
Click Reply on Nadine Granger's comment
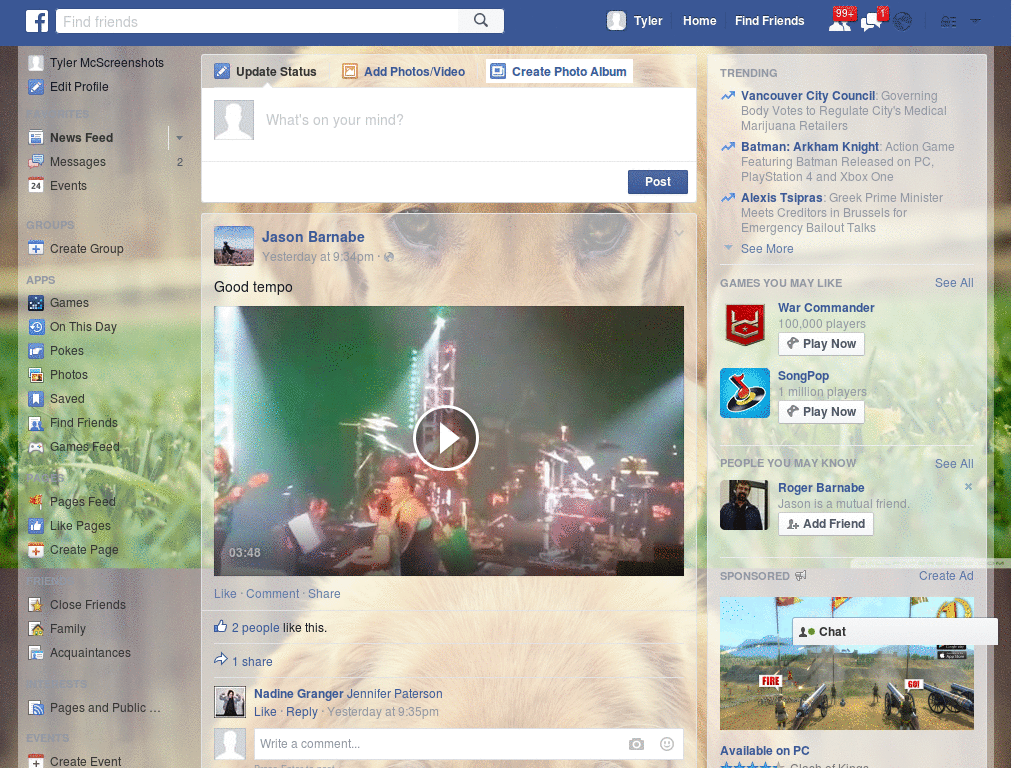click(x=302, y=712)
